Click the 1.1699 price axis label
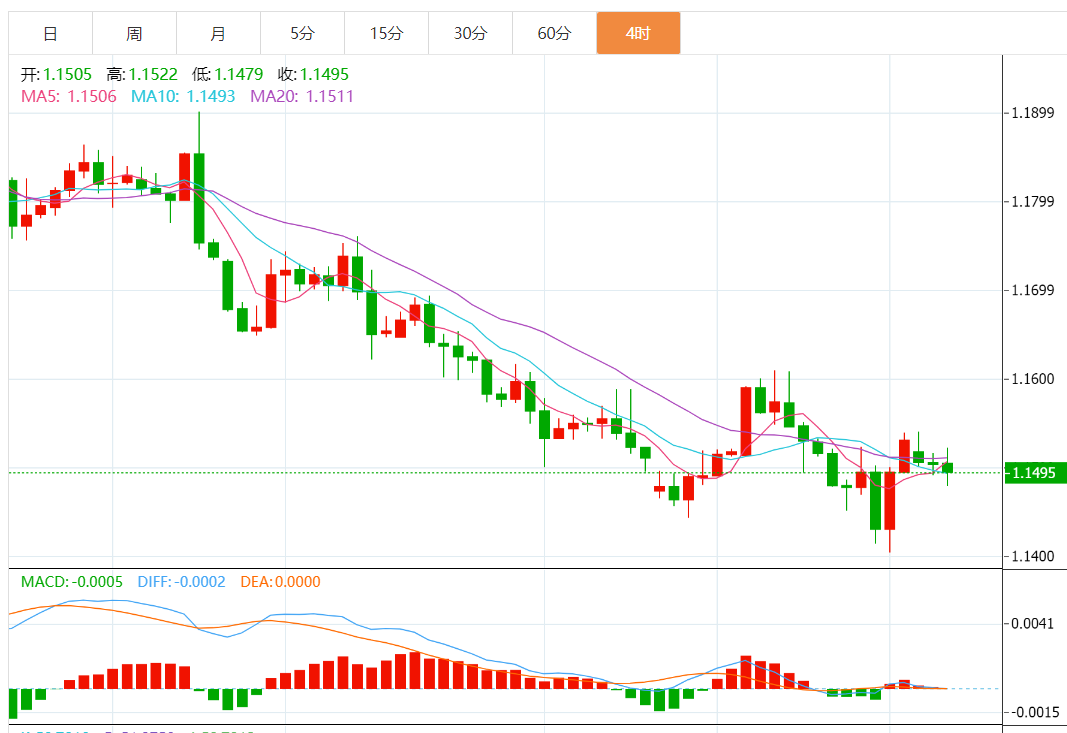The image size is (1067, 733). tap(1032, 291)
